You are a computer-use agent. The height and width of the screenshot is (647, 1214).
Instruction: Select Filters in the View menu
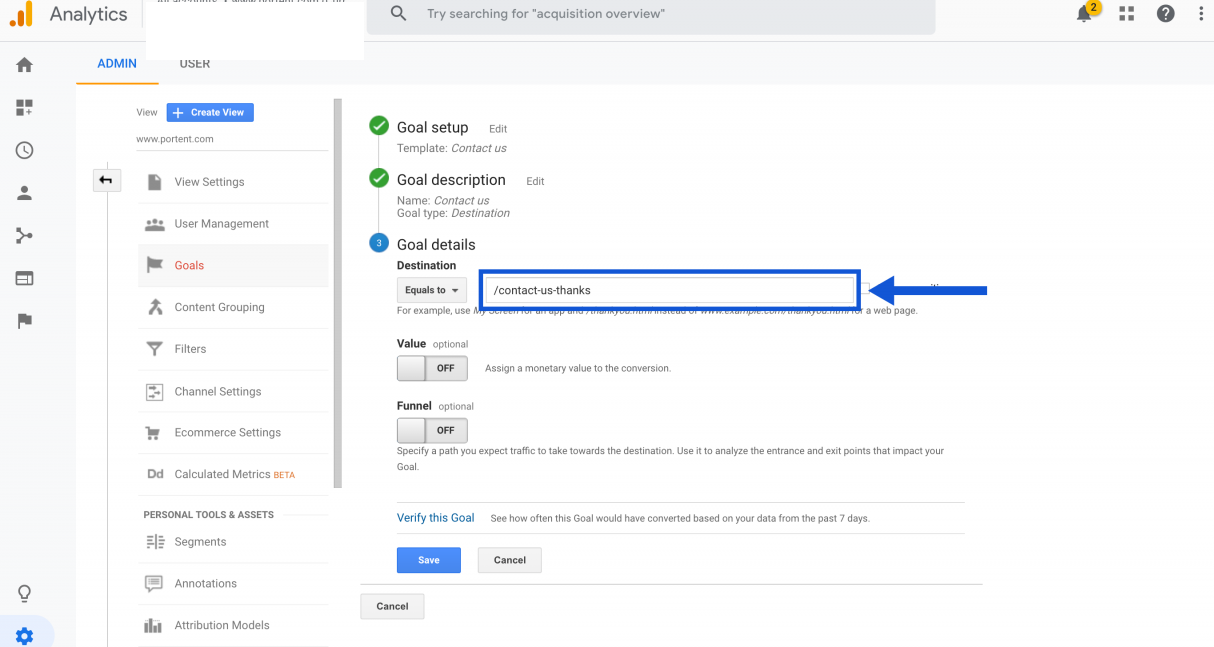[190, 349]
